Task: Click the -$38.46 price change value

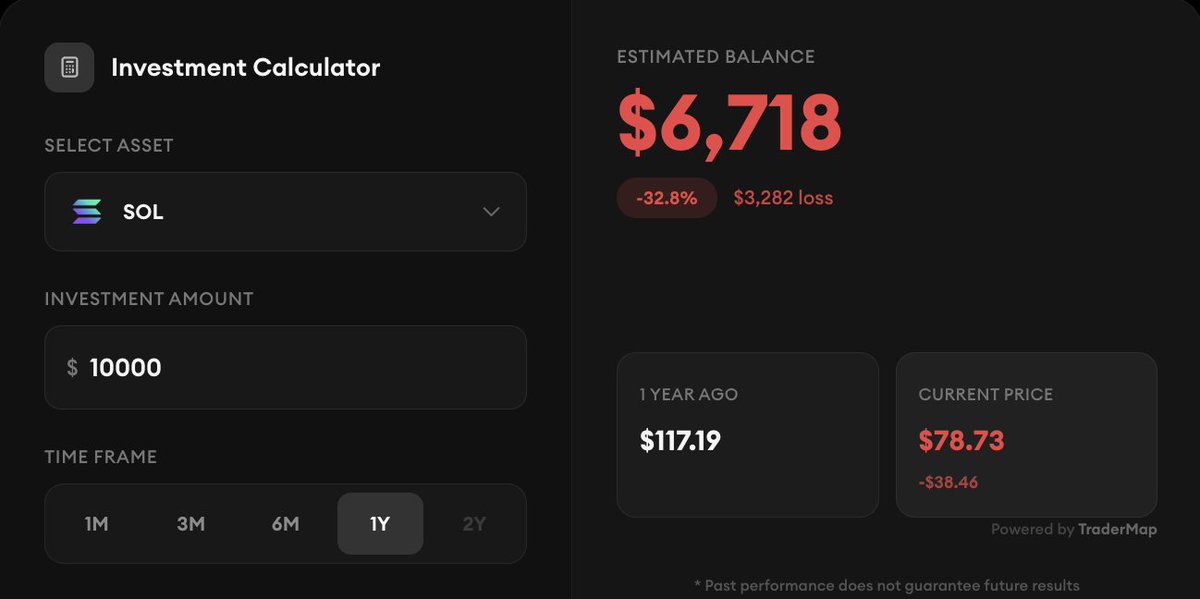Action: [x=948, y=483]
